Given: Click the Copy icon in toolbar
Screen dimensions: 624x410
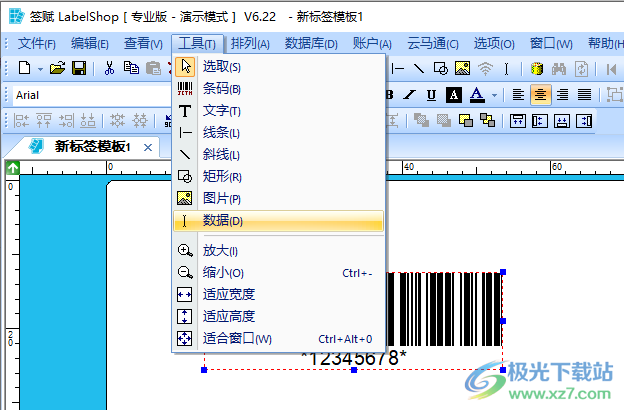Looking at the screenshot, I should pyautogui.click(x=131, y=68).
